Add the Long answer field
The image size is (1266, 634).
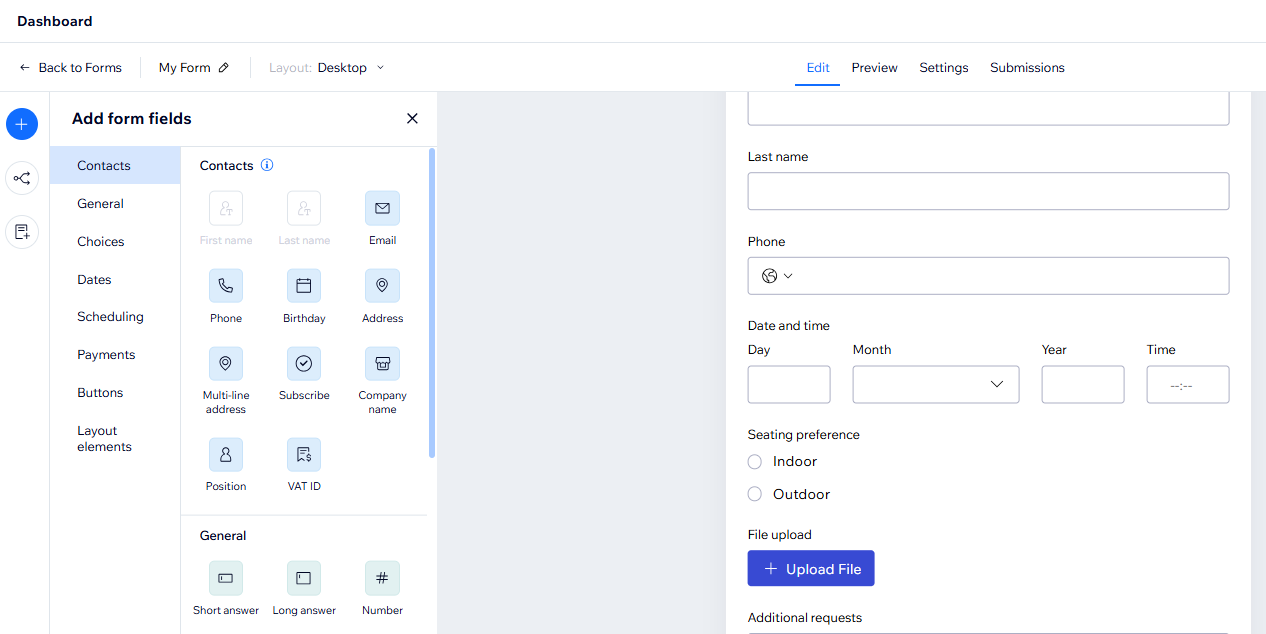click(304, 578)
